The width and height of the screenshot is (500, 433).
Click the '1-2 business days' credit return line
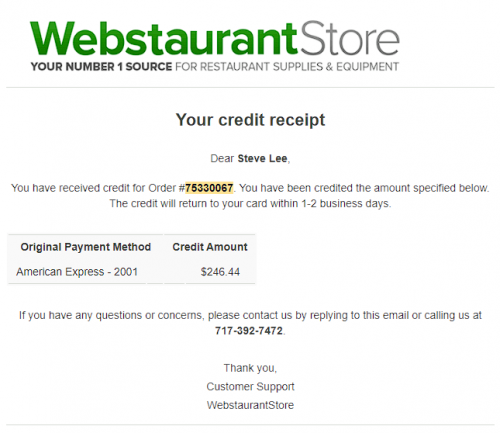coord(250,203)
